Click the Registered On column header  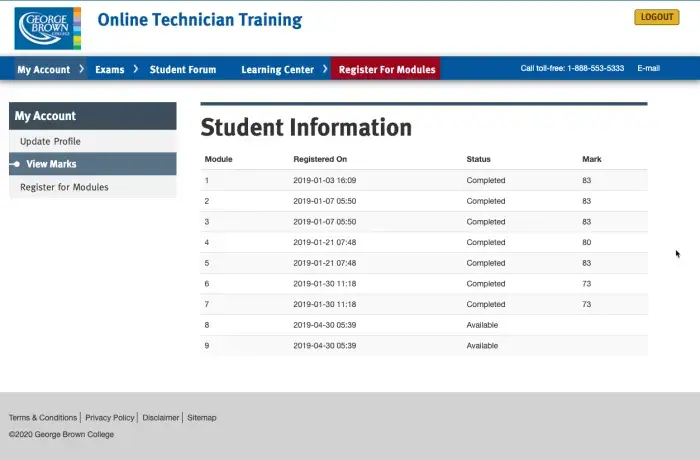tap(320, 159)
